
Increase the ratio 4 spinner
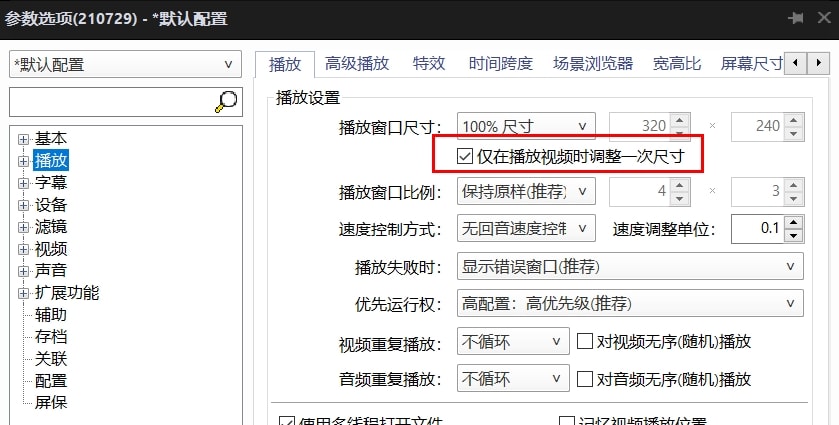pyautogui.click(x=680, y=185)
